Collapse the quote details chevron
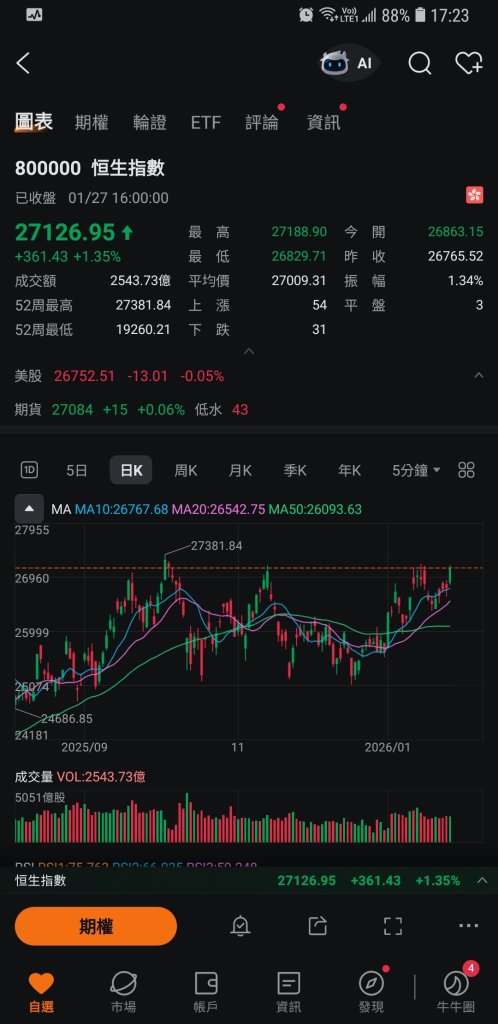This screenshot has width=498, height=1024. (x=249, y=351)
